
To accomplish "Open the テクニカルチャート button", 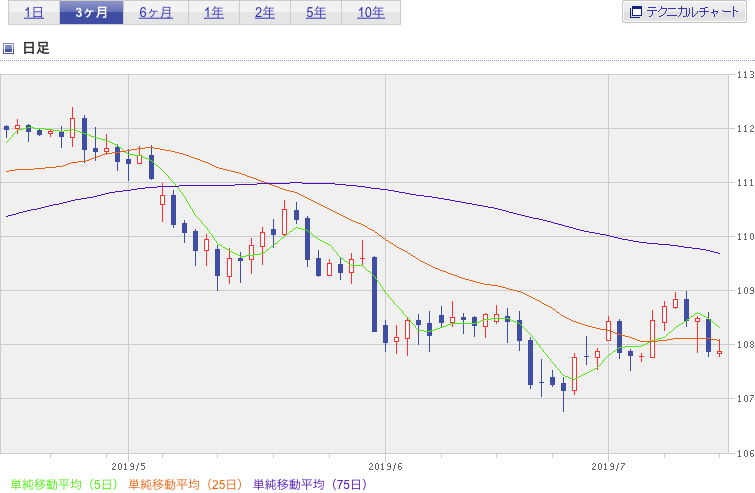I will [684, 12].
